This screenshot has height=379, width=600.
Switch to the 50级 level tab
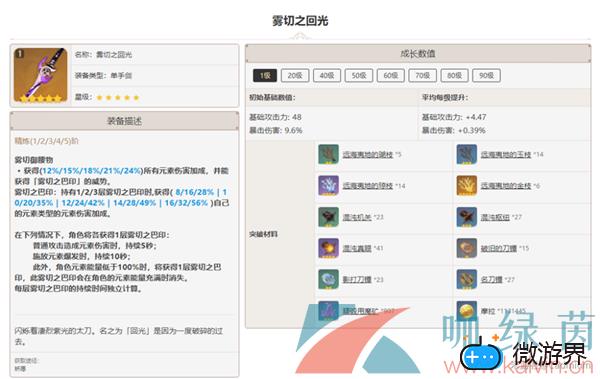click(359, 75)
